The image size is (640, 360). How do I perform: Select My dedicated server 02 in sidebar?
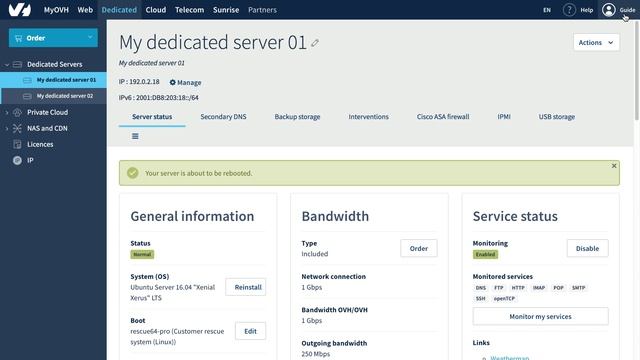pos(53,96)
